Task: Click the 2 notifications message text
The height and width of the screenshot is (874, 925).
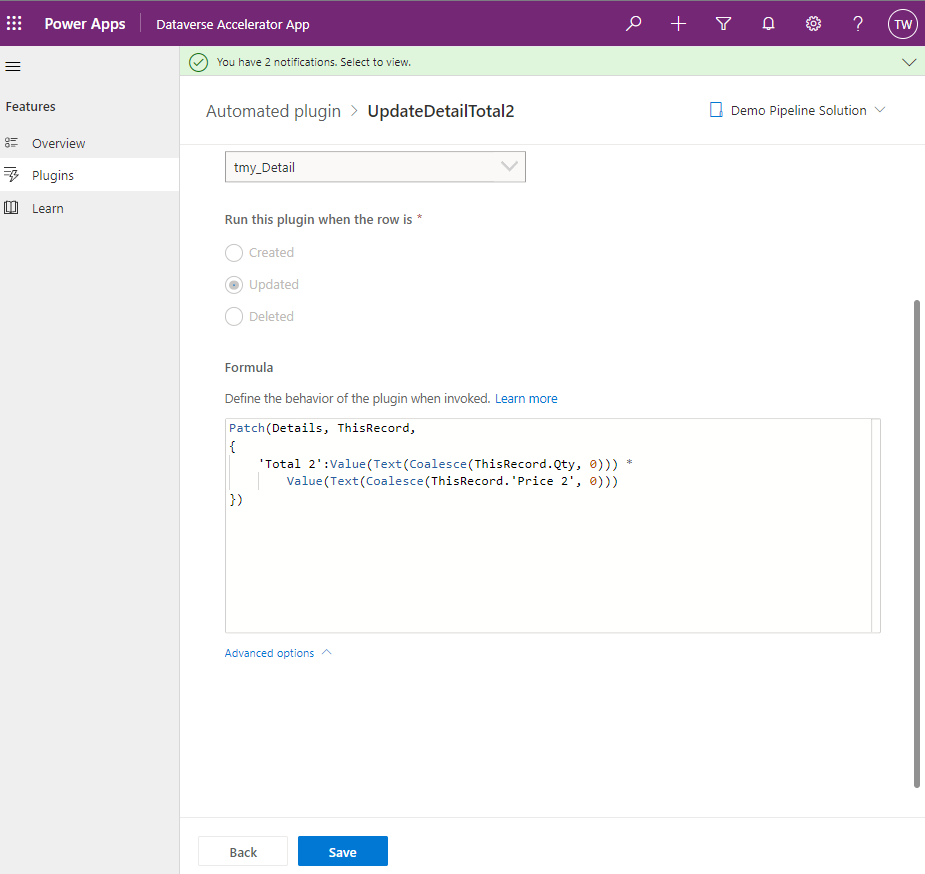Action: point(314,62)
